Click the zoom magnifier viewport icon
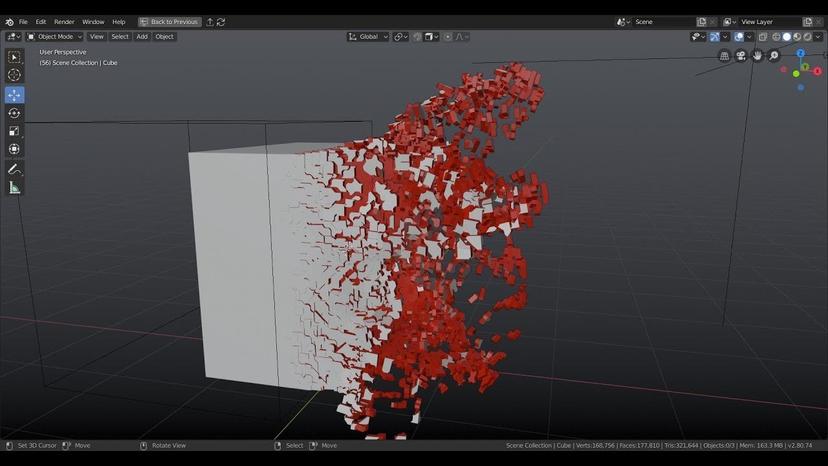 (774, 56)
